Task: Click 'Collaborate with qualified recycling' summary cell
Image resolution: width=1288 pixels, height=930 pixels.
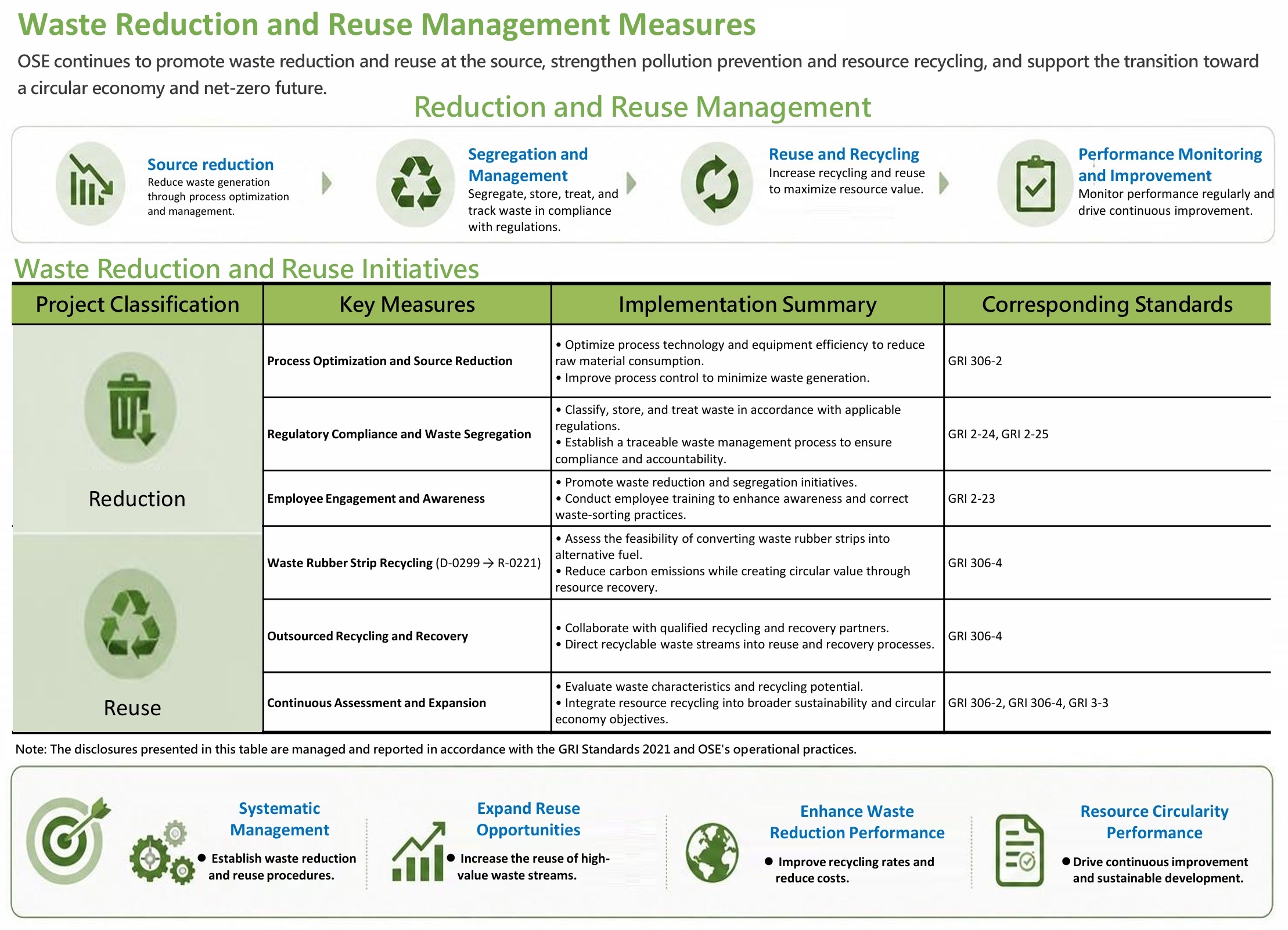Action: (x=747, y=636)
